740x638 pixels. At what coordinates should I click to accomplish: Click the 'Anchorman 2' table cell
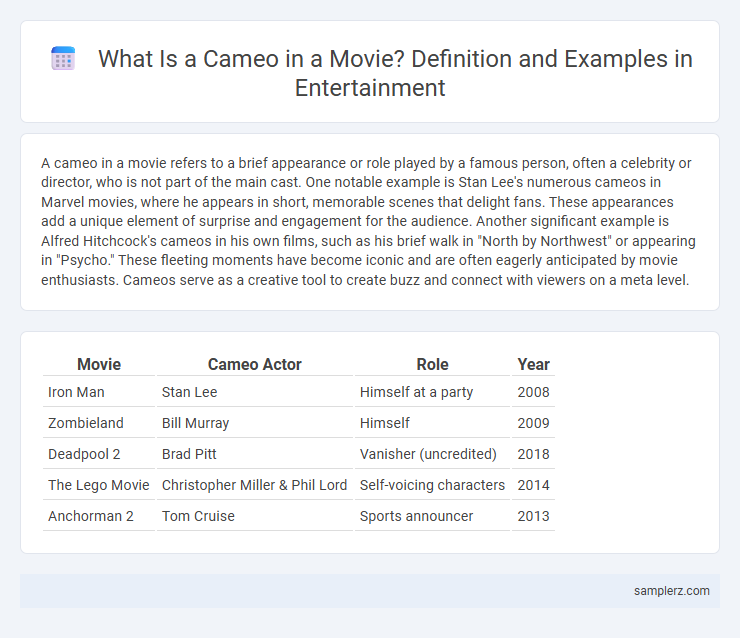[x=99, y=516]
